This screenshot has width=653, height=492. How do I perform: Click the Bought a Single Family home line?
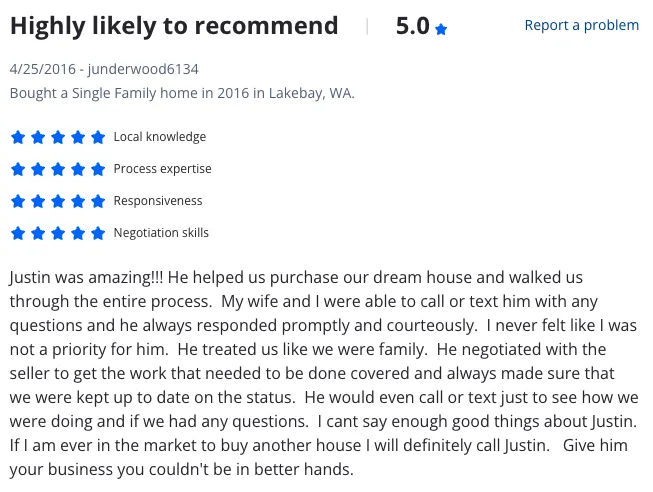pos(182,93)
